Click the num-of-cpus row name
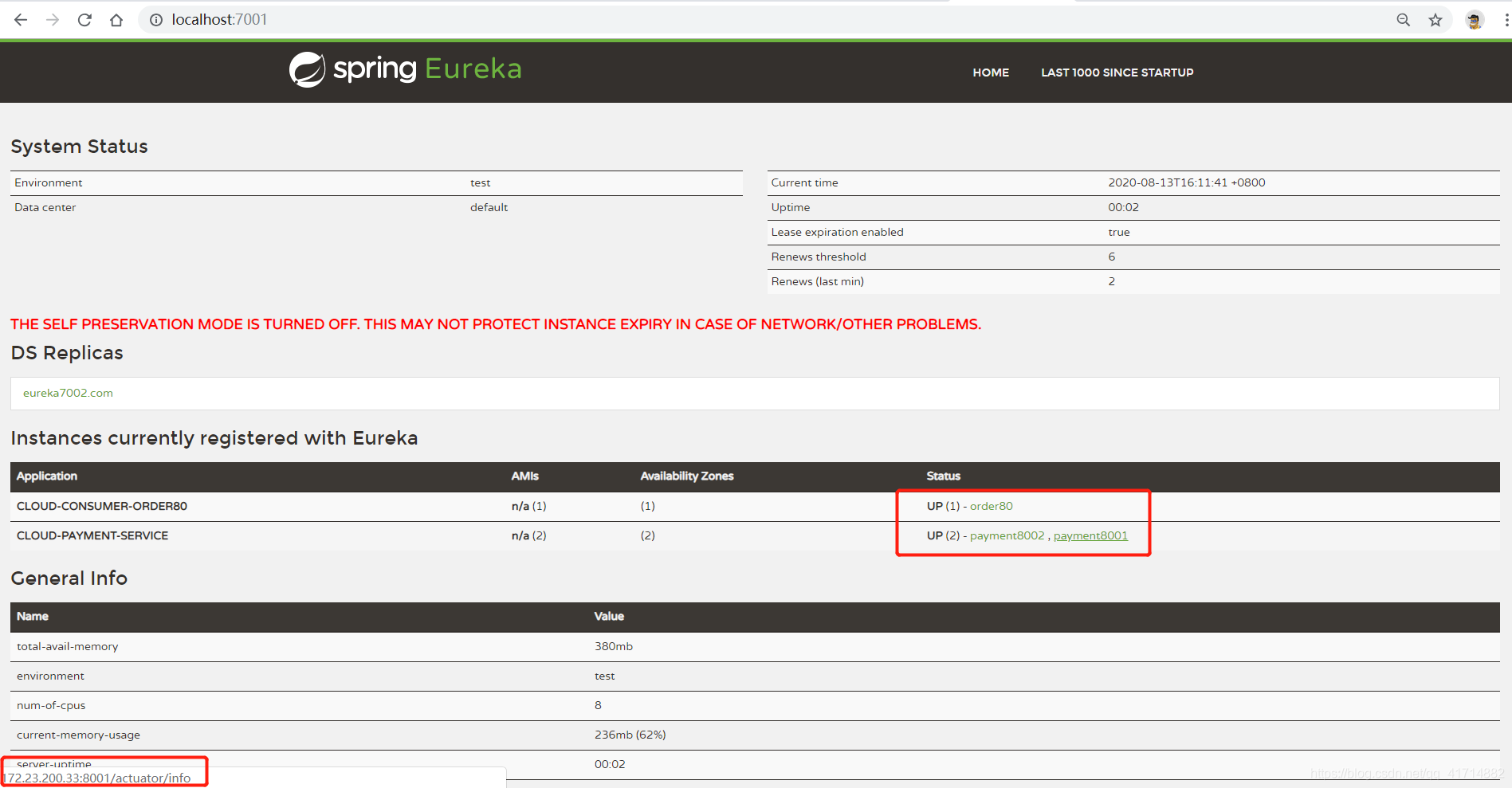 pos(51,705)
